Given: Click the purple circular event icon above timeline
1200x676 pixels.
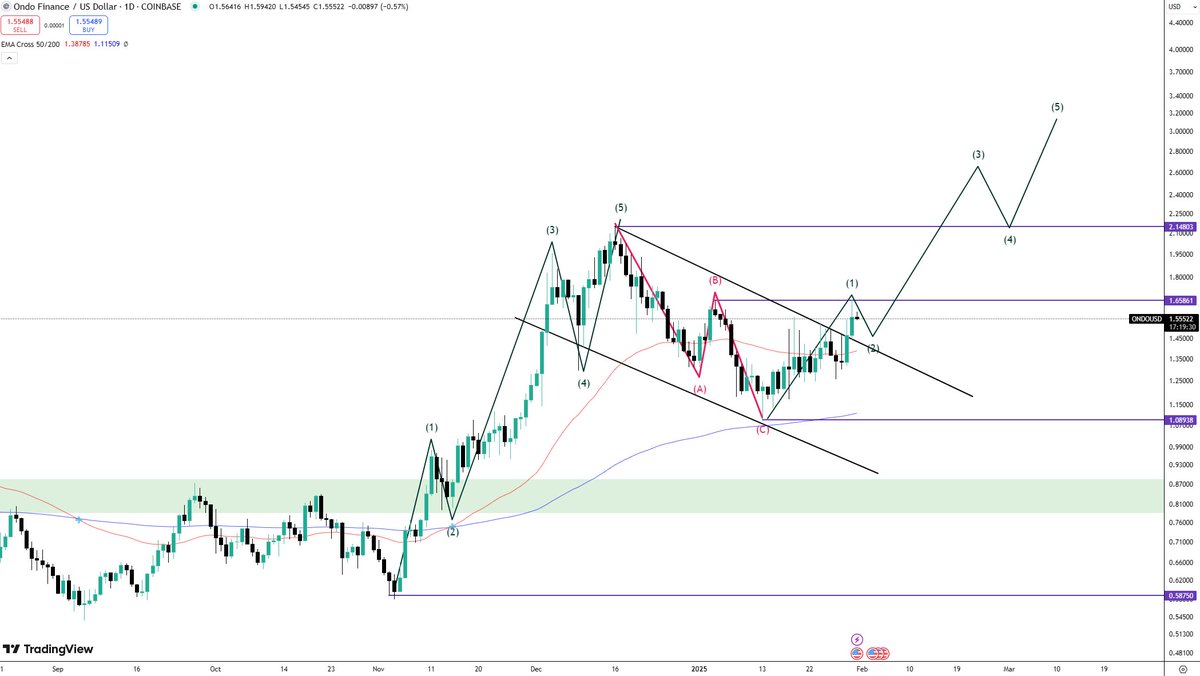Looking at the screenshot, I should pos(857,638).
